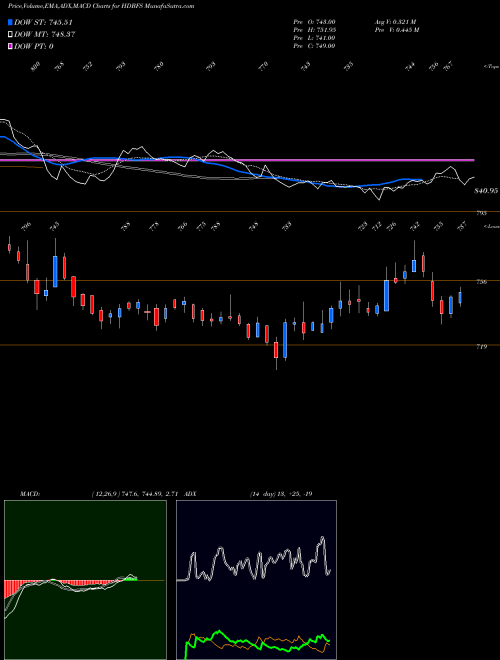Click the blue DOW ST legend swatch
500x660 pixels.
[x=11, y=22]
